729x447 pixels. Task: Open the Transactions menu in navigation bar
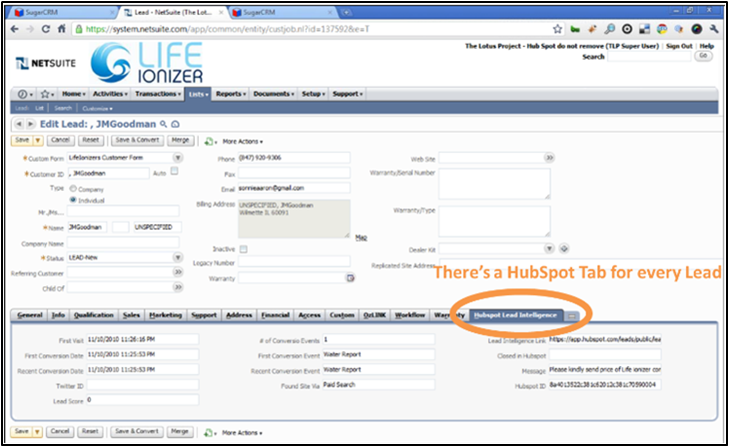(x=158, y=93)
